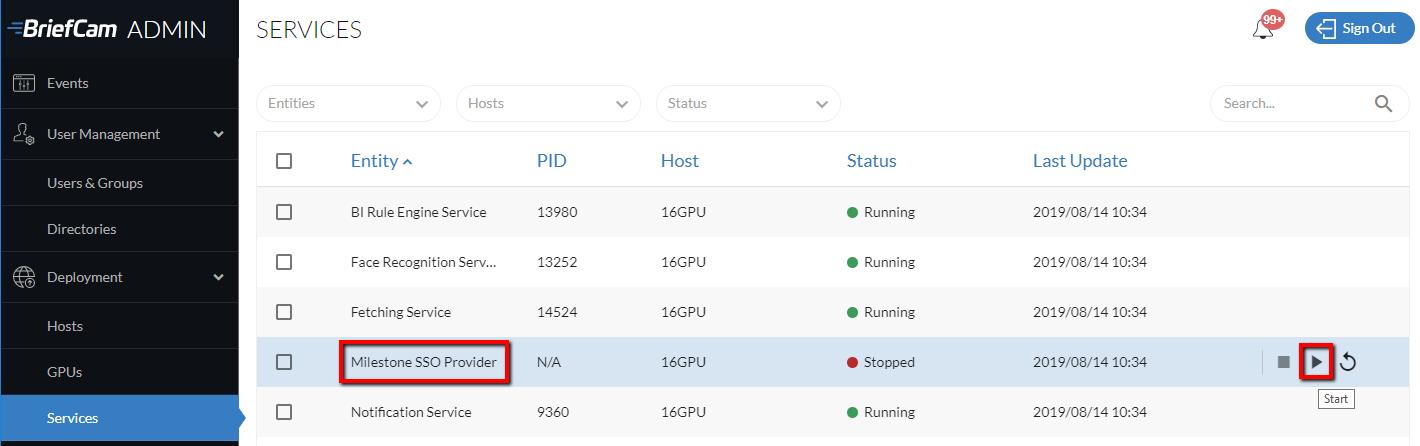Open the notifications bell icon

coord(1264,29)
